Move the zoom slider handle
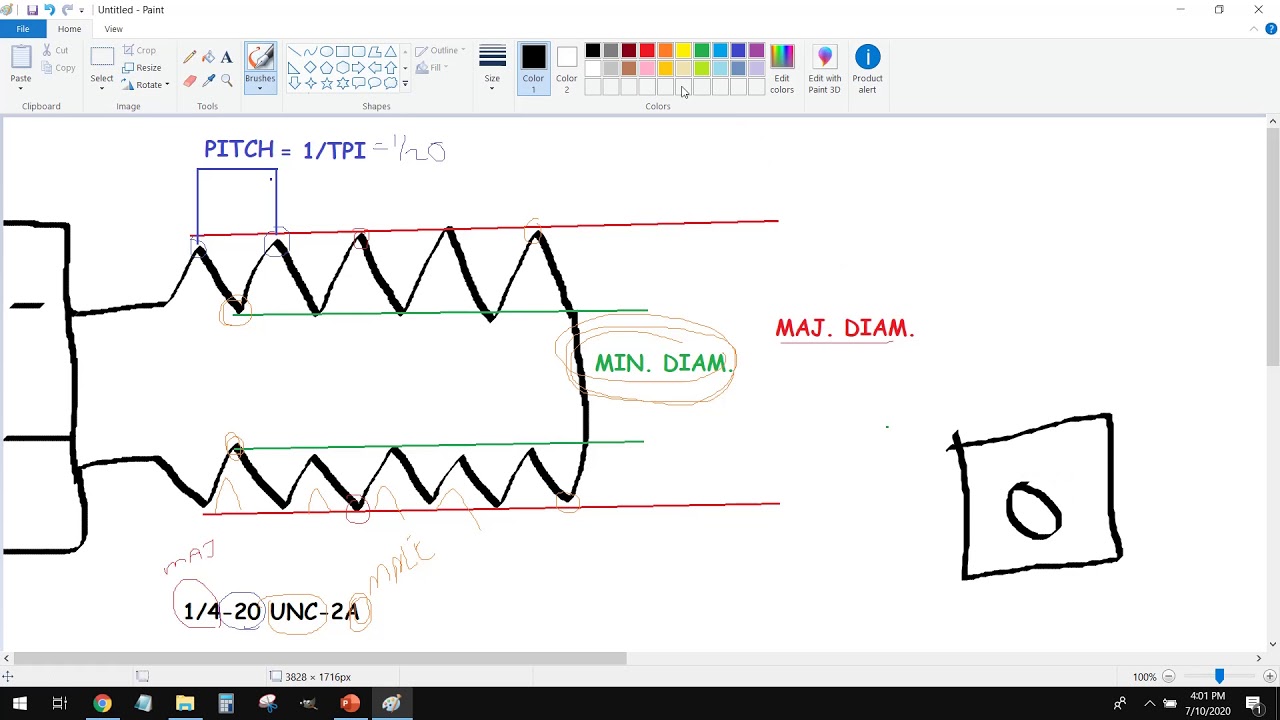1280x720 pixels. coord(1219,677)
